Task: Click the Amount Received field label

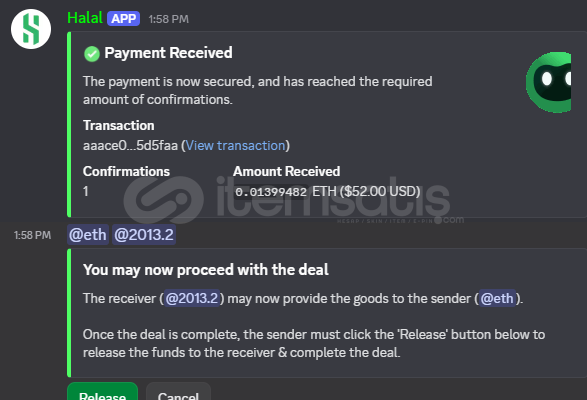Action: (286, 171)
